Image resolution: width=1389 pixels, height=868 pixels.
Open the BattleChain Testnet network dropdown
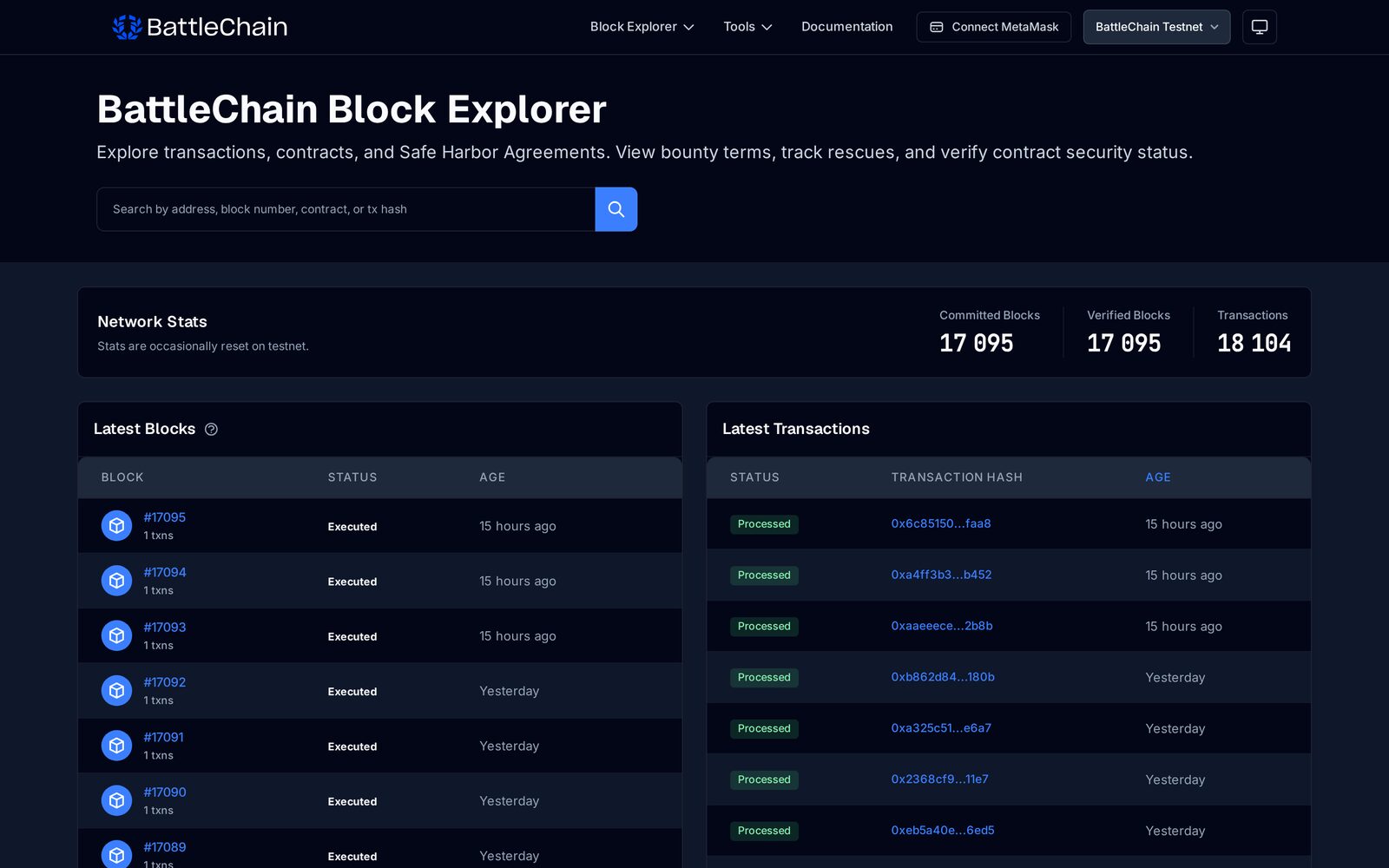tap(1156, 27)
